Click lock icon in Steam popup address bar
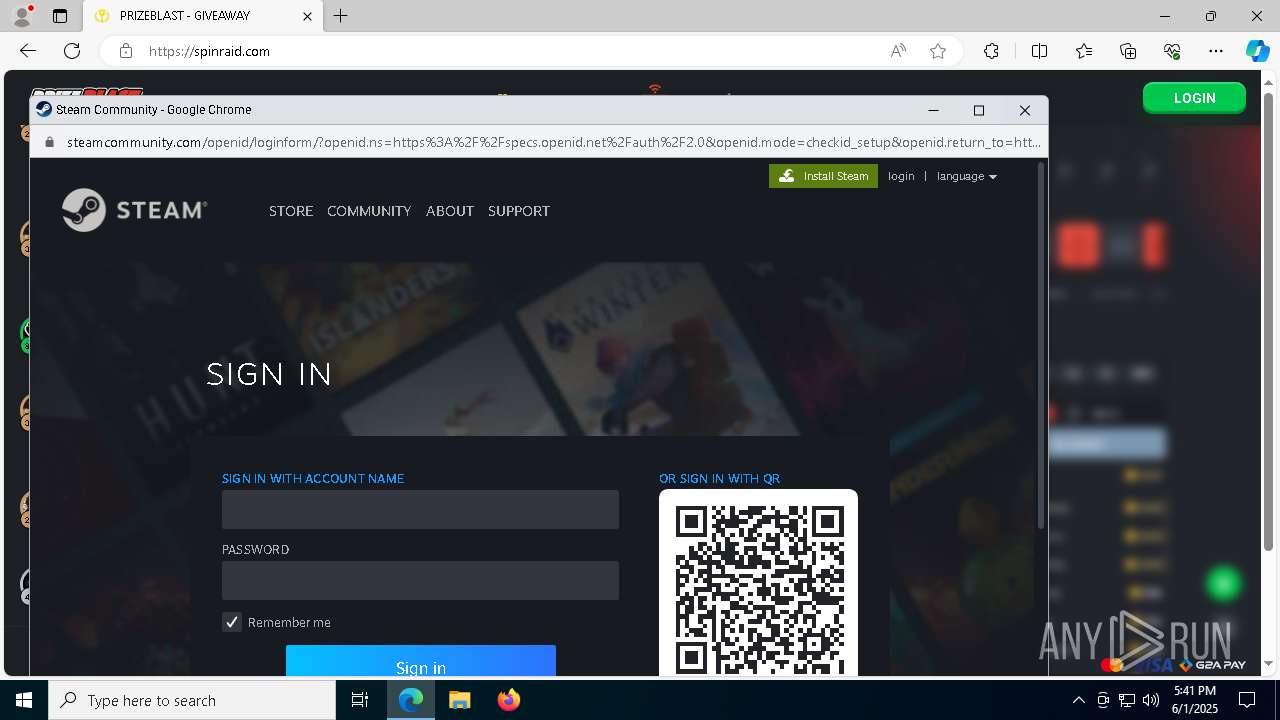1280x720 pixels. point(48,142)
